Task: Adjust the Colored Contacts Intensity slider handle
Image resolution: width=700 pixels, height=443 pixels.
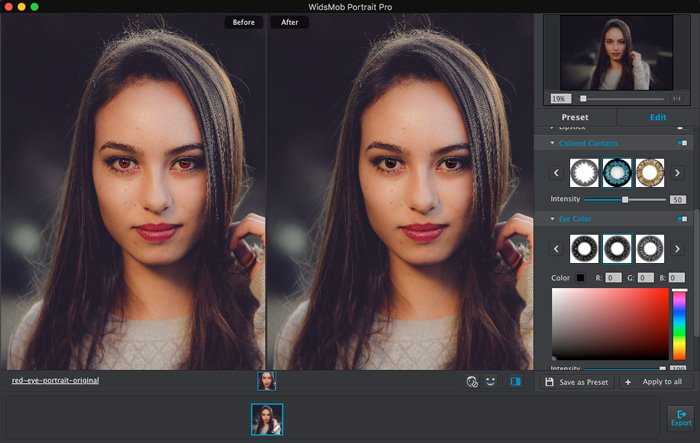Action: (625, 200)
